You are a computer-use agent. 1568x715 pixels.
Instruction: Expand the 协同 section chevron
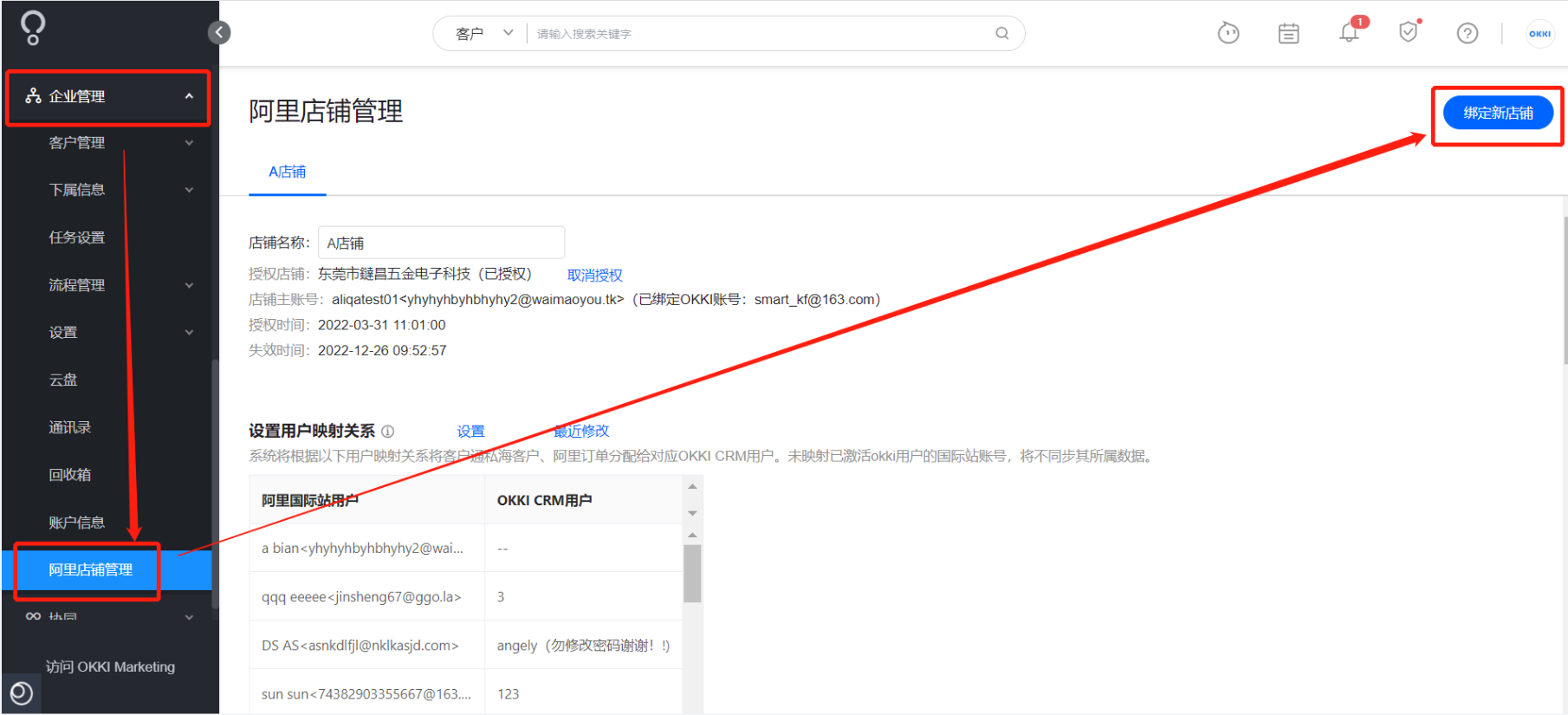[189, 617]
